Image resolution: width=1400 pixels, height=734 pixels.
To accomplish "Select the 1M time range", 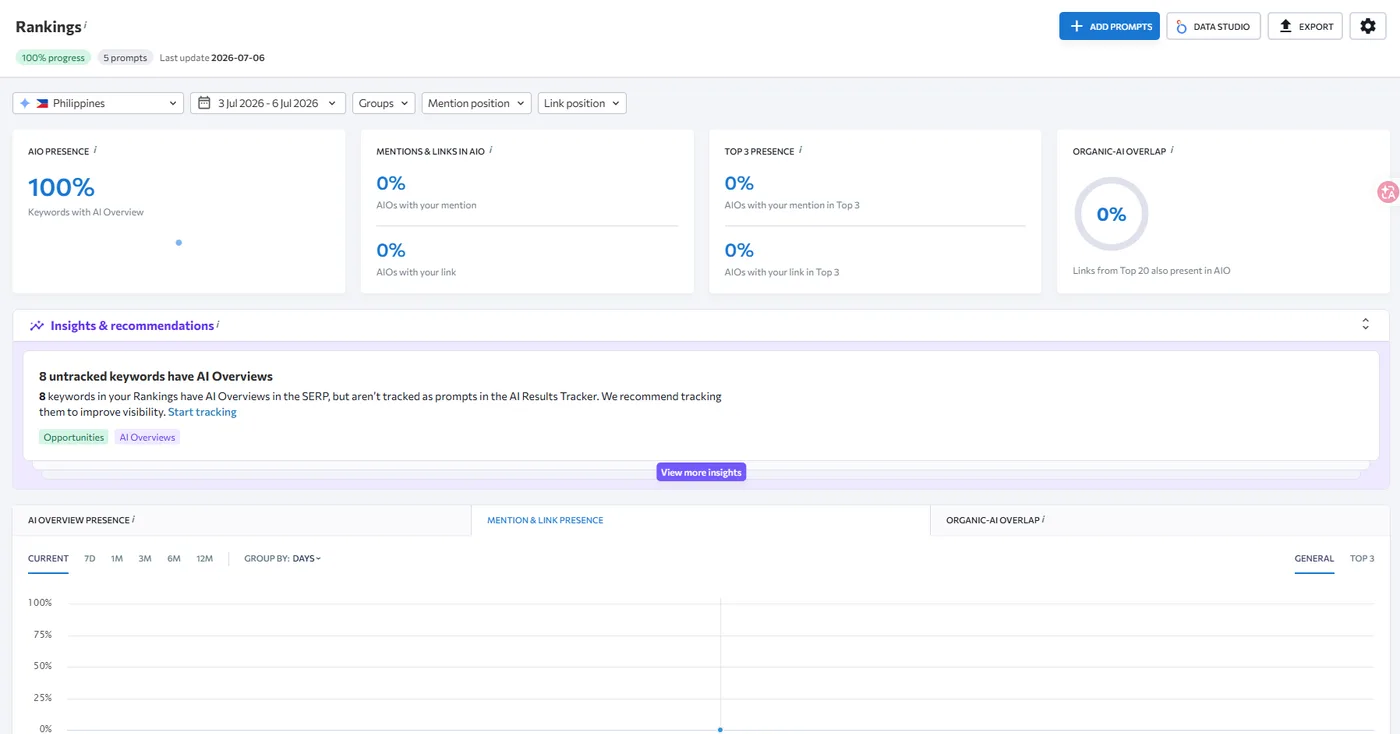I will click(x=117, y=559).
